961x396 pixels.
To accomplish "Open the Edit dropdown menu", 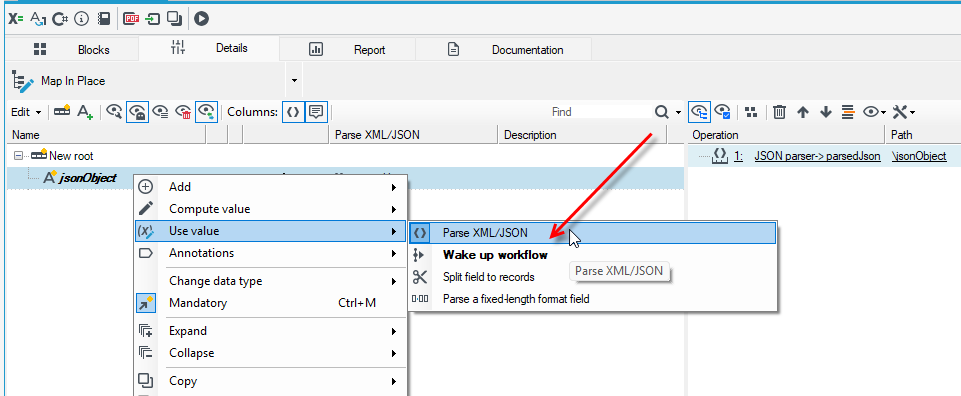I will click(x=26, y=112).
